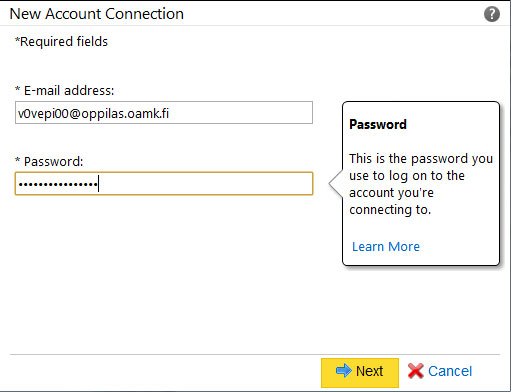Image resolution: width=511 pixels, height=392 pixels.
Task: Click the v0vepi00@oppilas.oamk.fi email text
Action: pyautogui.click(x=93, y=113)
